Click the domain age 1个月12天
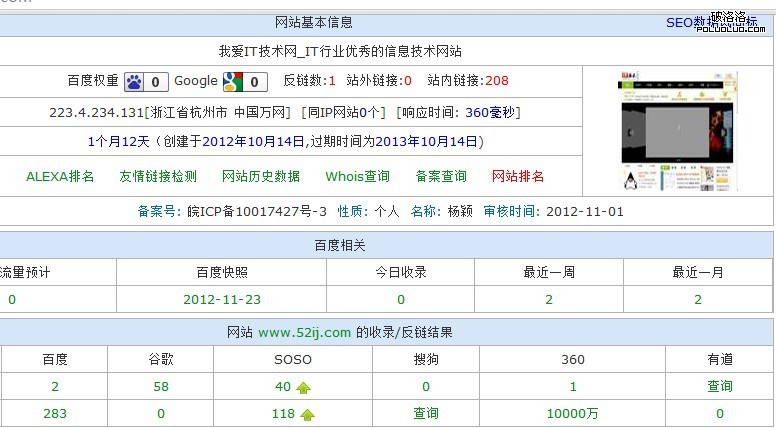This screenshot has width=776, height=428. (118, 142)
